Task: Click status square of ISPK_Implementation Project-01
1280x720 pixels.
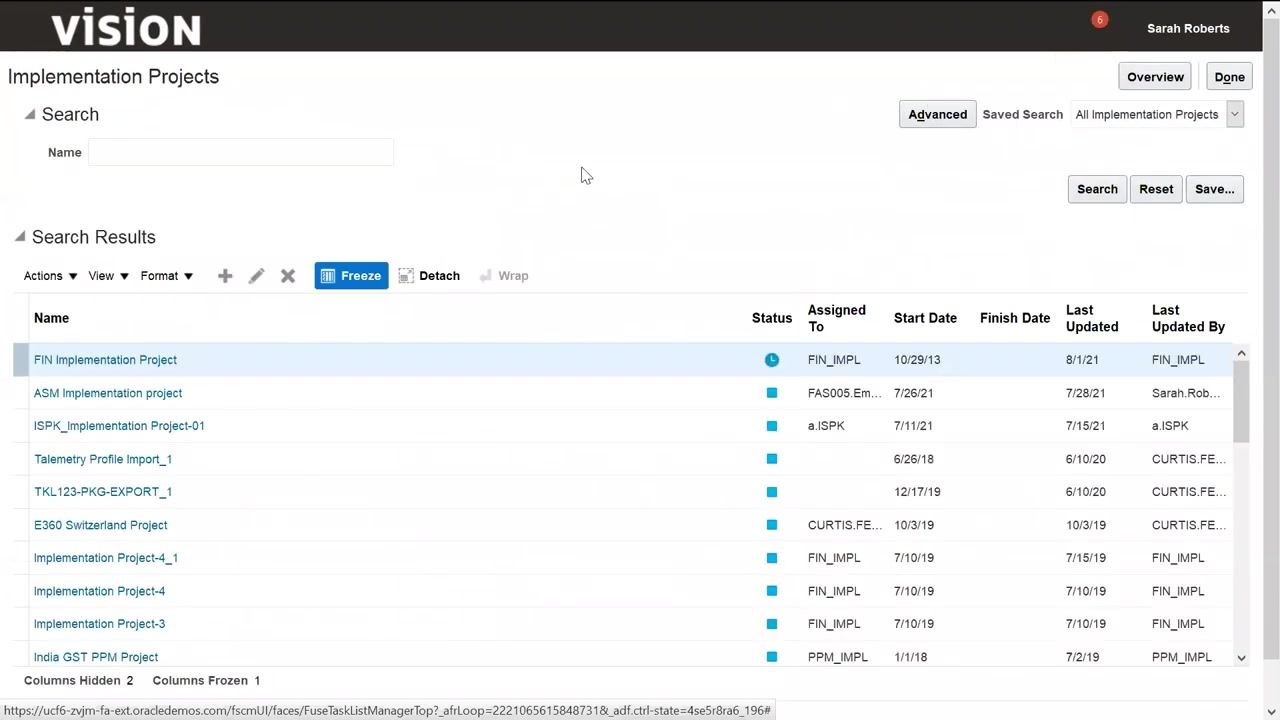Action: (x=772, y=426)
